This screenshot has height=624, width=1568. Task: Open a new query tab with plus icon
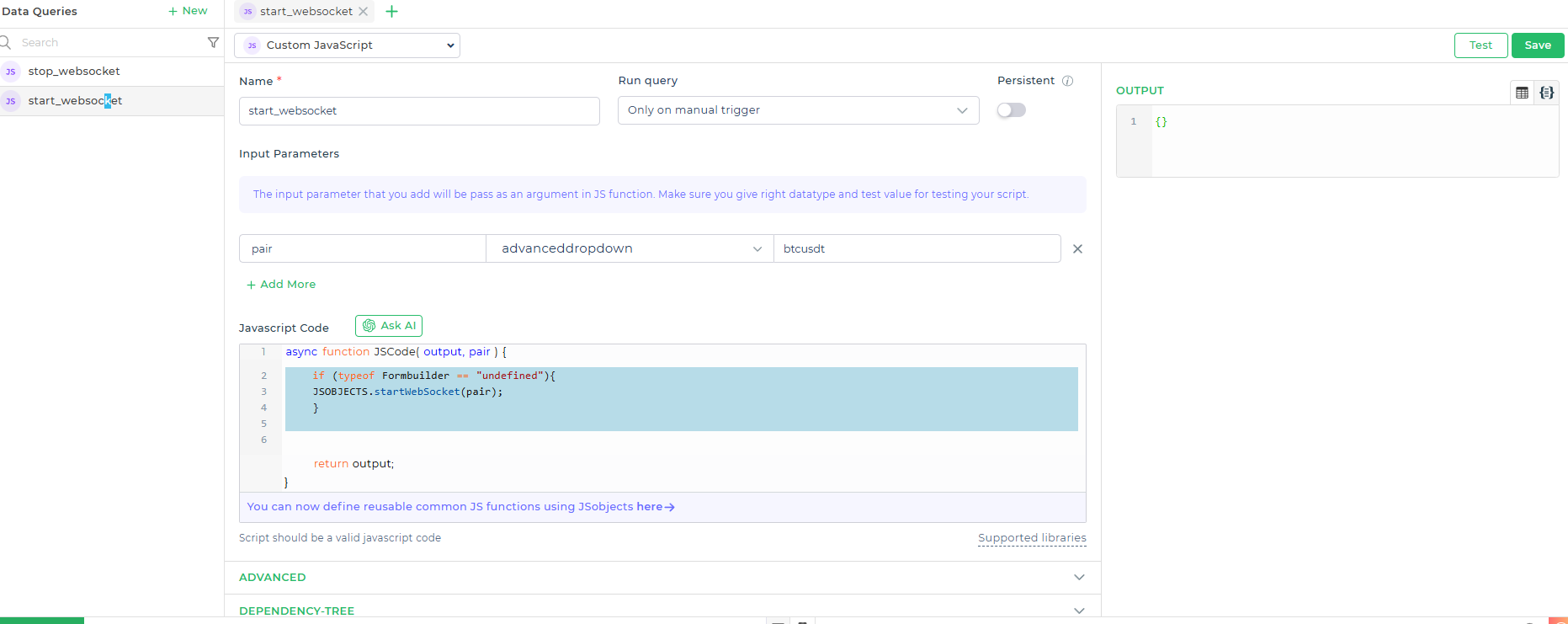[391, 12]
